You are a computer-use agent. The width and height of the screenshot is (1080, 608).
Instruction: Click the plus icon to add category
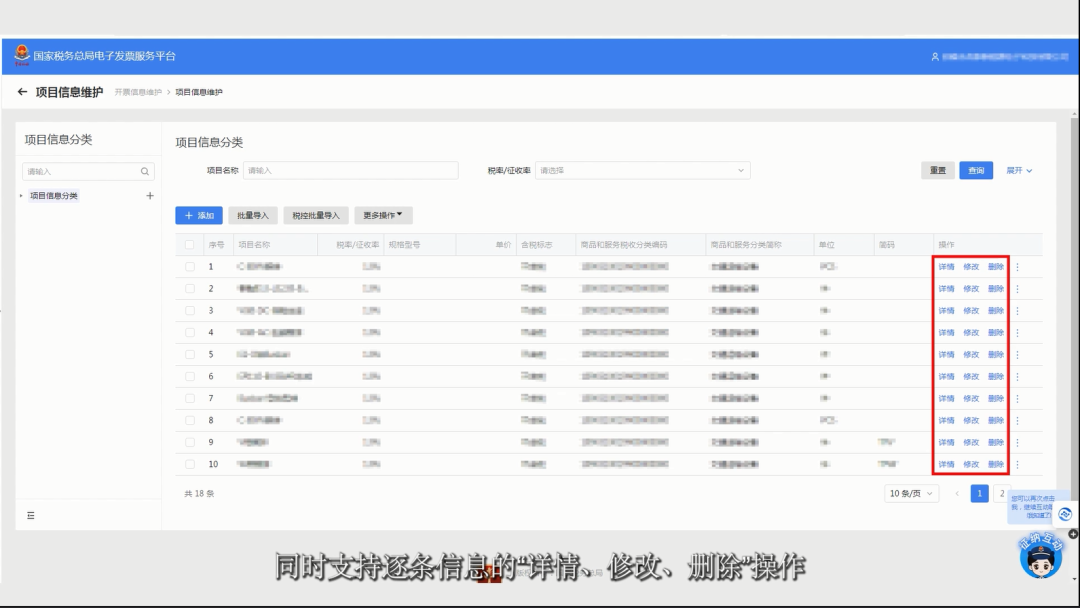(x=150, y=196)
